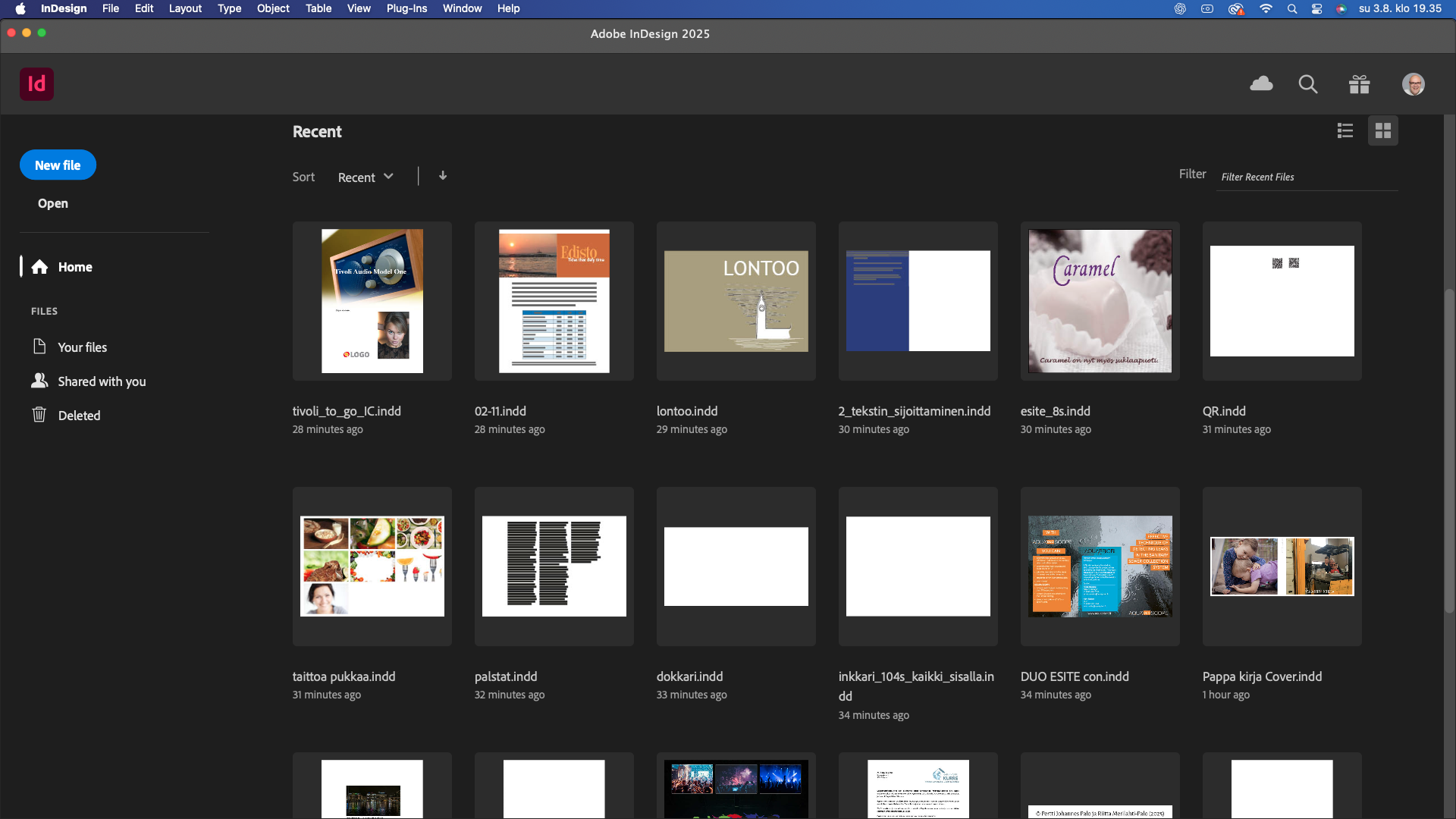Viewport: 1456px width, 819px height.
Task: Click the Wi-Fi icon in menu bar
Action: (1266, 8)
